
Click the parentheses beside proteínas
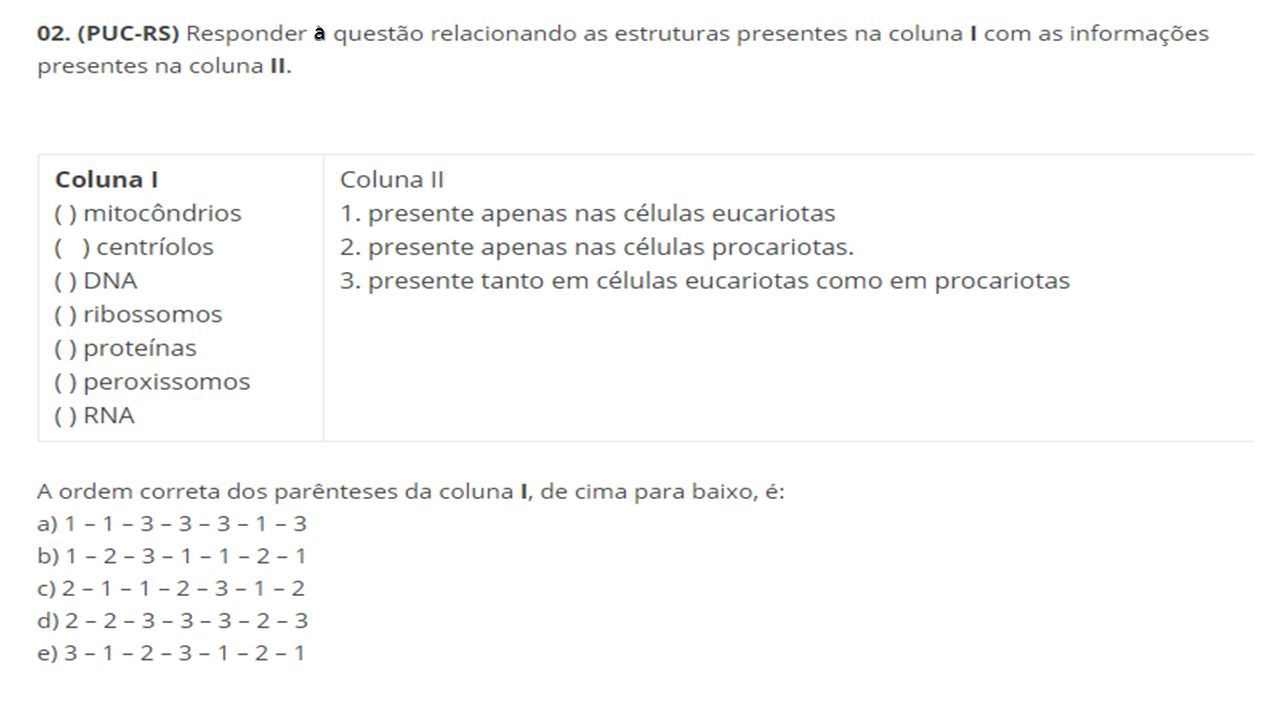(x=66, y=348)
